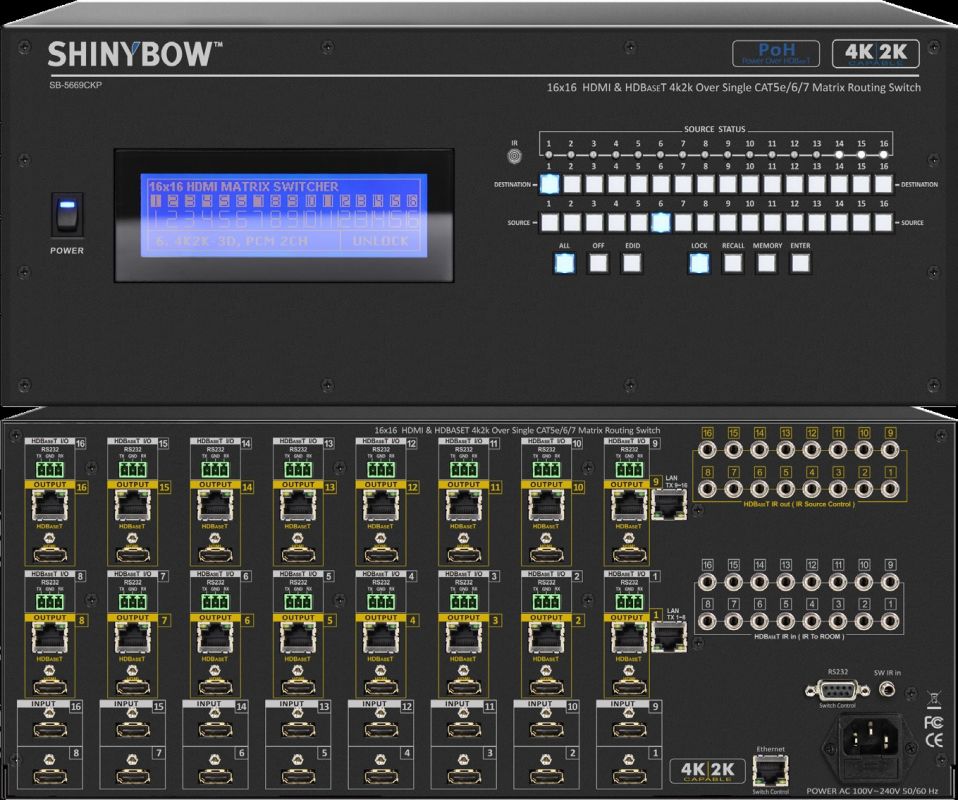The height and width of the screenshot is (800, 958).
Task: Hit the RECALL button
Action: tap(733, 263)
